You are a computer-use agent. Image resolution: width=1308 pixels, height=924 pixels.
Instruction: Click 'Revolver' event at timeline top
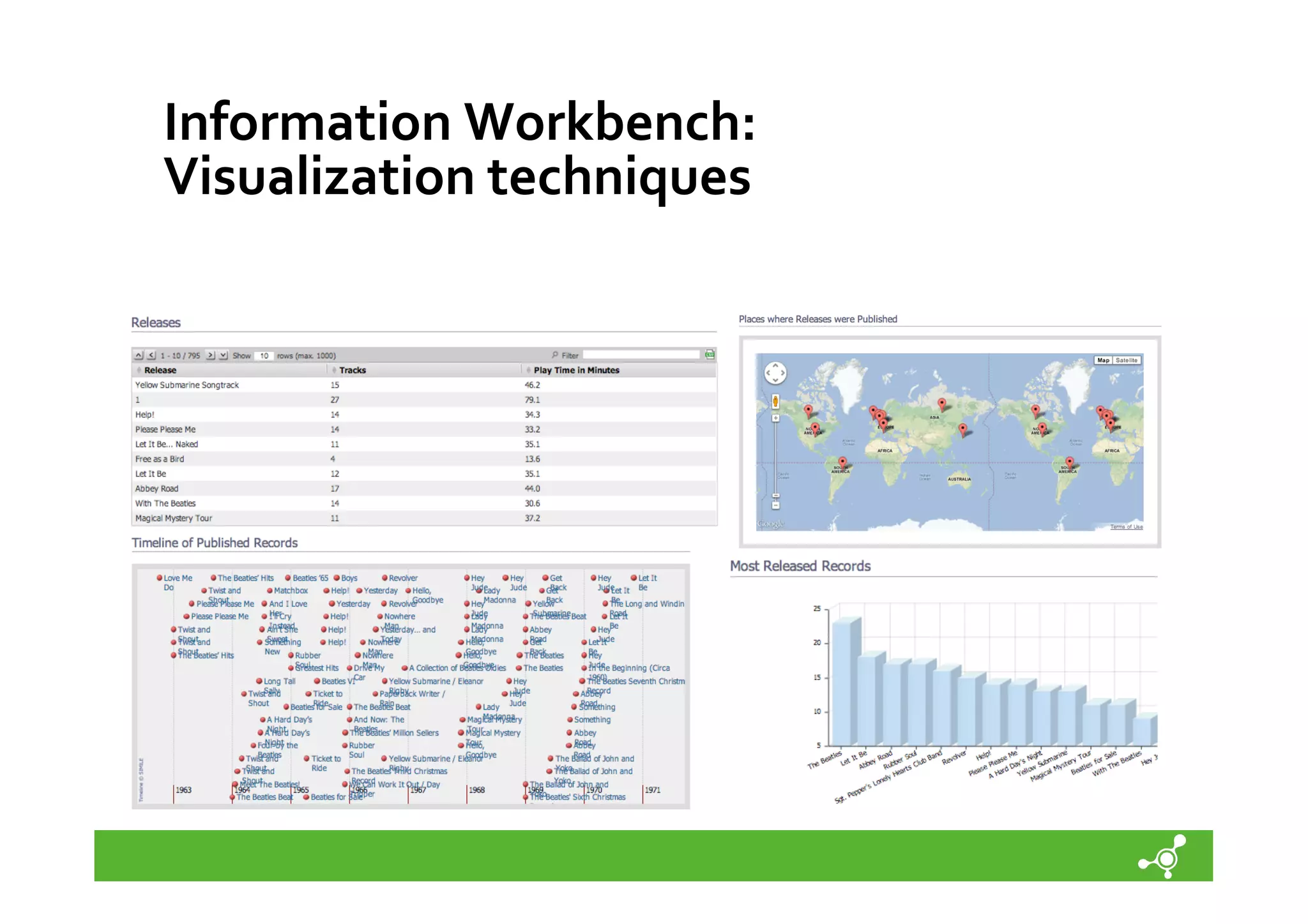click(400, 578)
